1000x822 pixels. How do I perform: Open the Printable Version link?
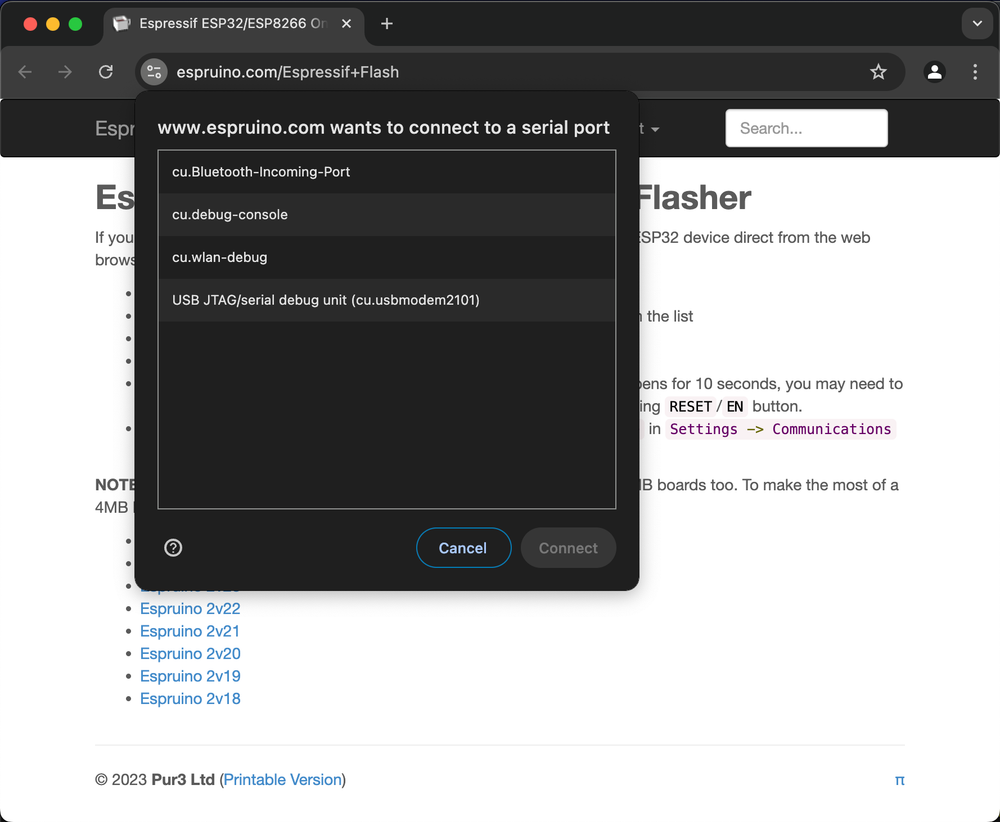tap(283, 780)
